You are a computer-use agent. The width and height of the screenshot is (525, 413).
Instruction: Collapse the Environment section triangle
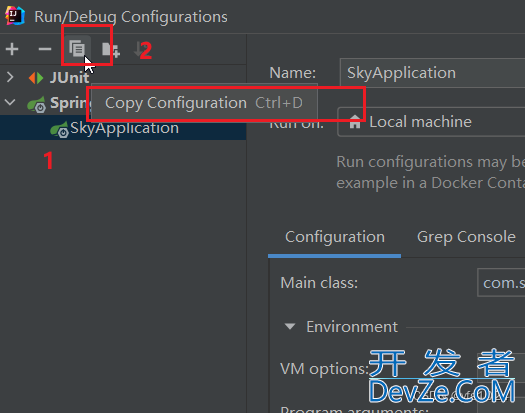290,326
